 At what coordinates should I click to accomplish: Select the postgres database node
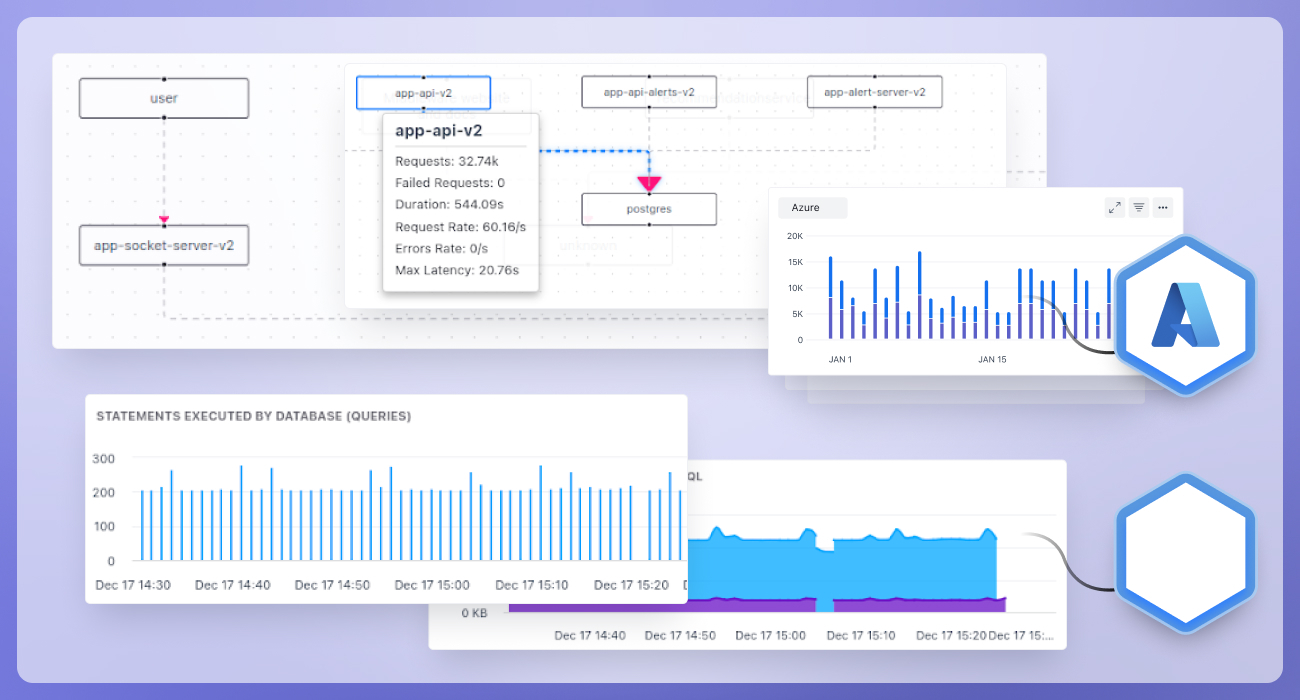(x=648, y=209)
